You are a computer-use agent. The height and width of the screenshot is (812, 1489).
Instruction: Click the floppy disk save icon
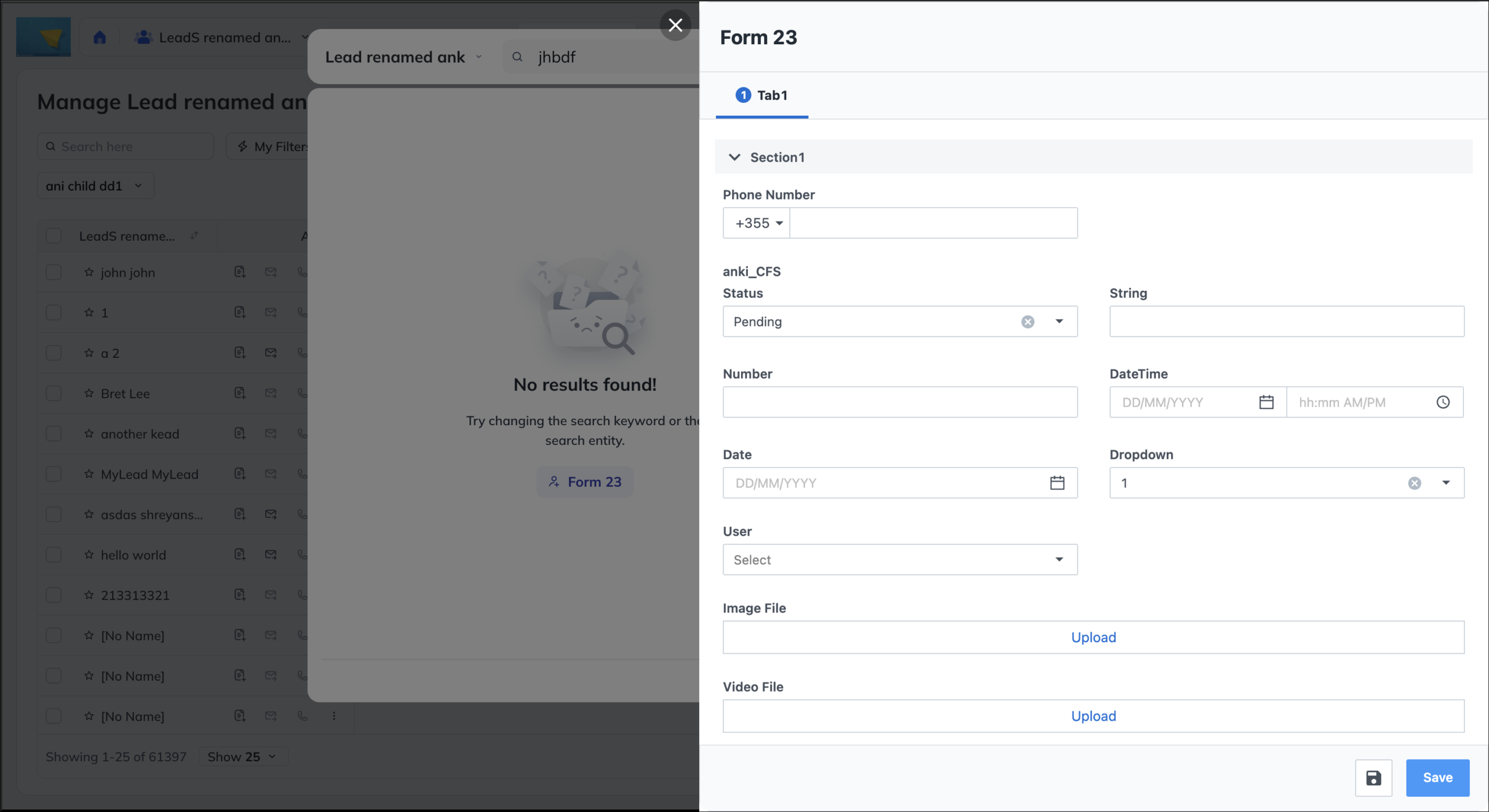(x=1373, y=778)
